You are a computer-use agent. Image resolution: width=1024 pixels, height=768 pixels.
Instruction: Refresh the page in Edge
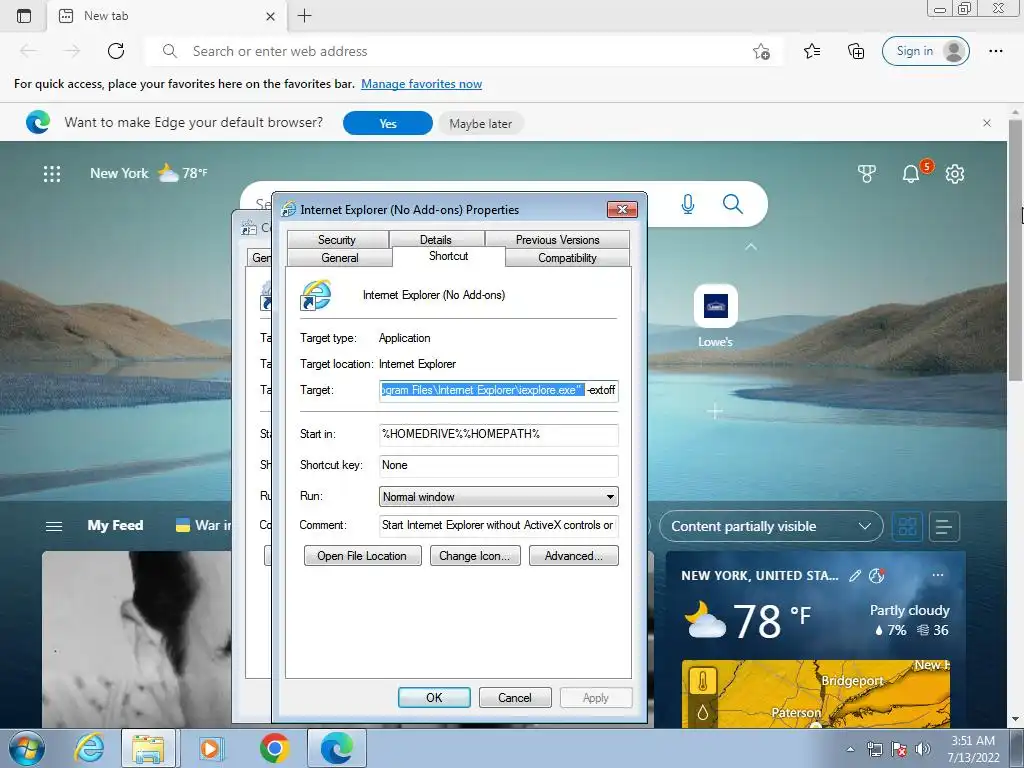pyautogui.click(x=116, y=51)
